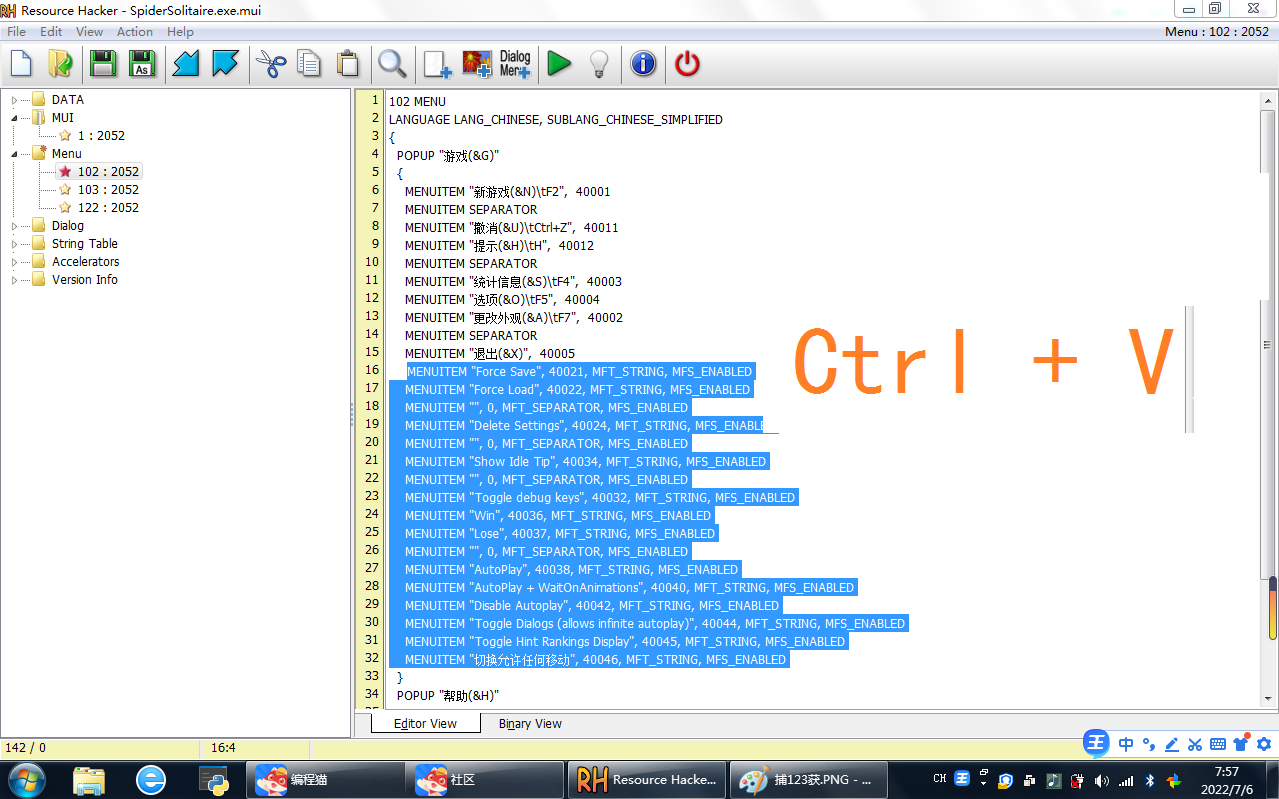Switch the IME to the 中 Chinese mode
This screenshot has height=799, width=1279.
pyautogui.click(x=1126, y=744)
